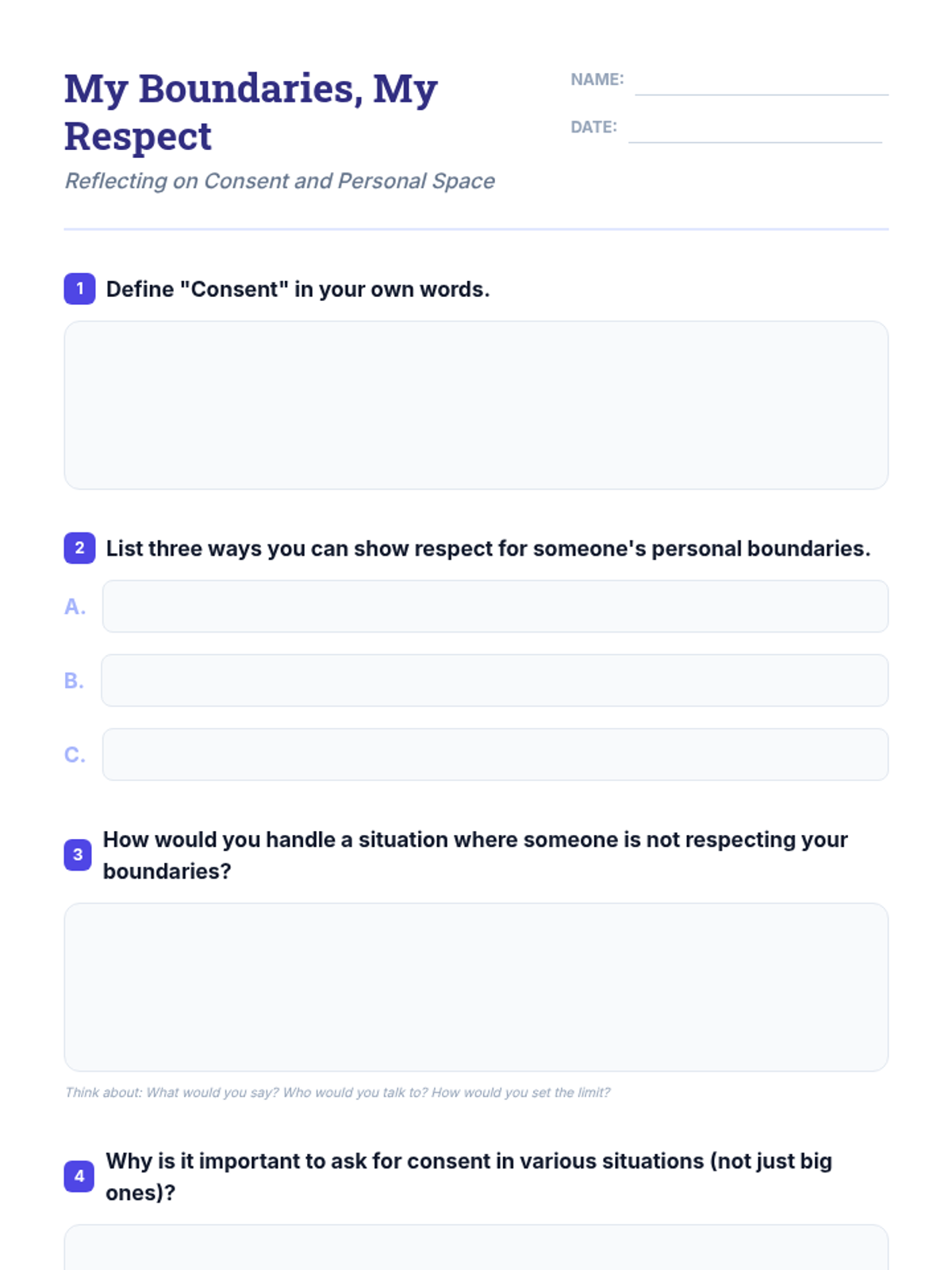
Task: Click the subtitle 'Reflecting on Consent and Personal Space'
Action: (279, 181)
